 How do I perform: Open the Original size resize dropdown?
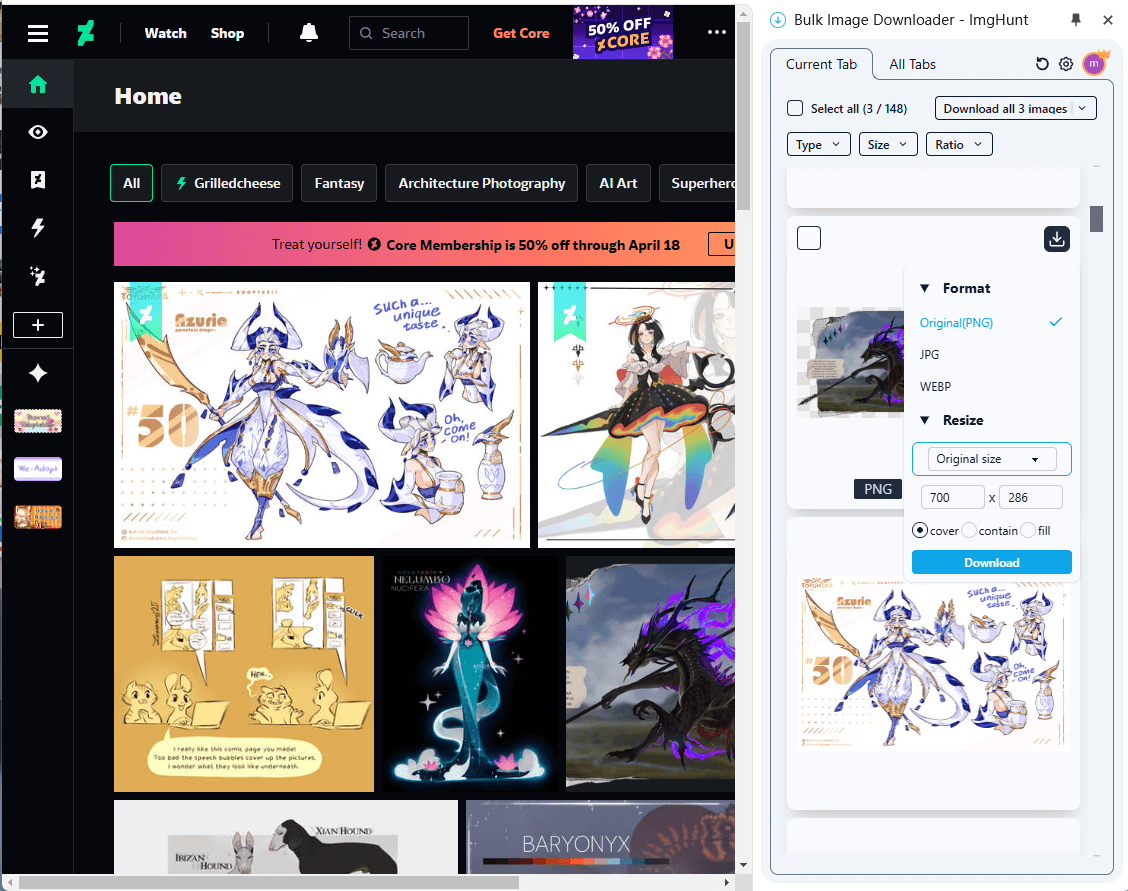click(x=991, y=458)
